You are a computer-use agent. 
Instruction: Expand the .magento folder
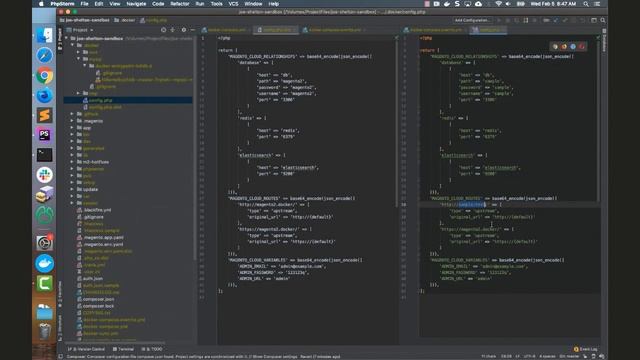(72, 121)
